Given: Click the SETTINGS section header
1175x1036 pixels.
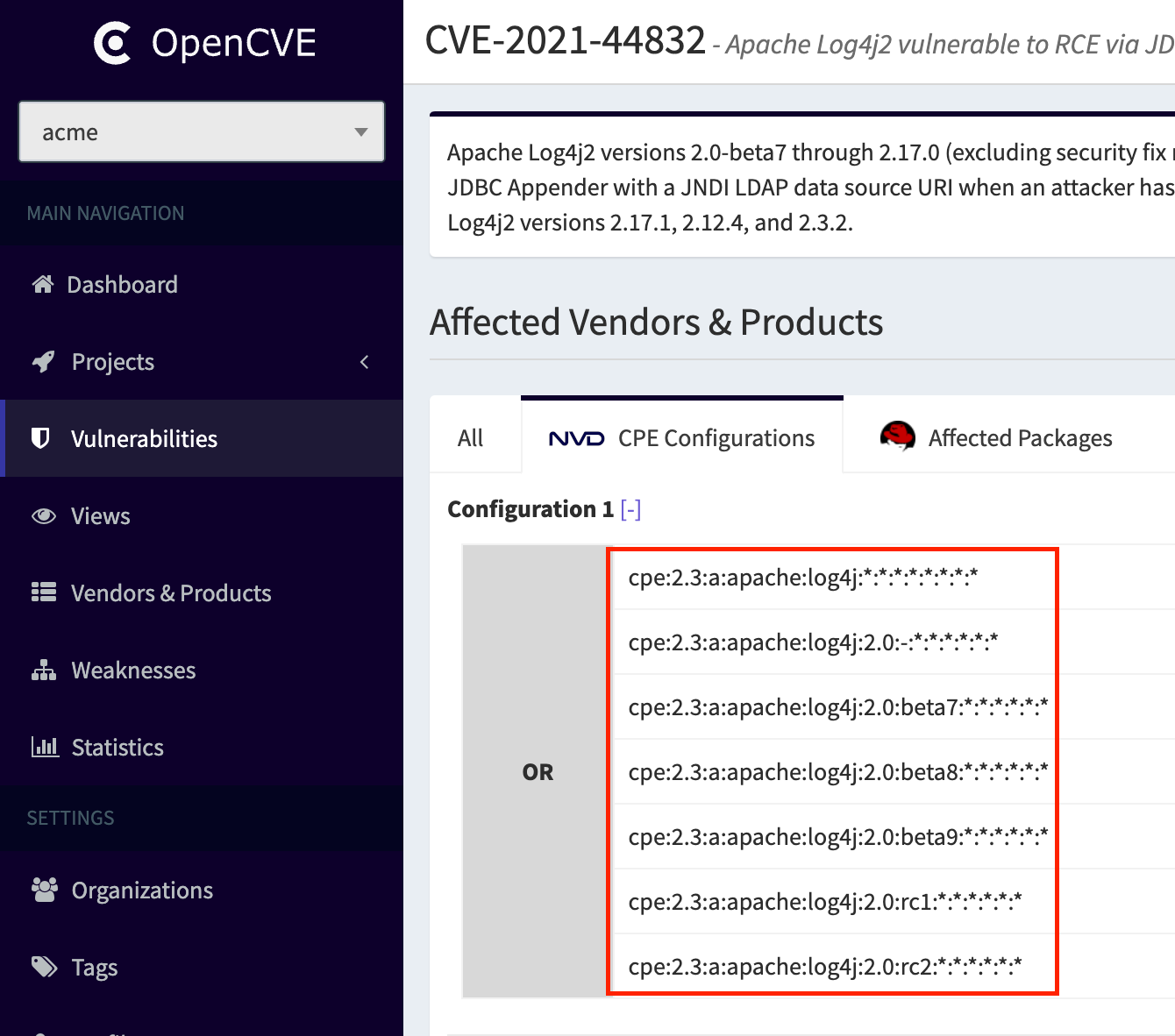Looking at the screenshot, I should (x=70, y=818).
